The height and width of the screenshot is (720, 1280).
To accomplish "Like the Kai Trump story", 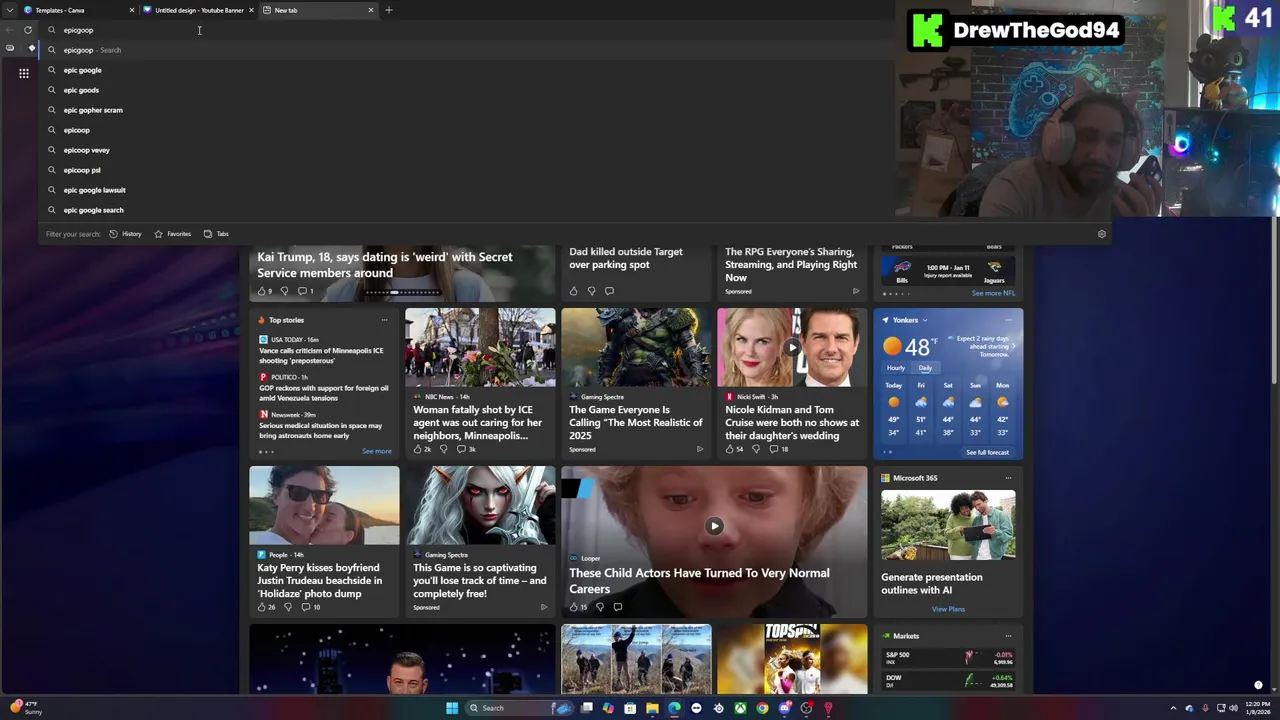I will [265, 291].
